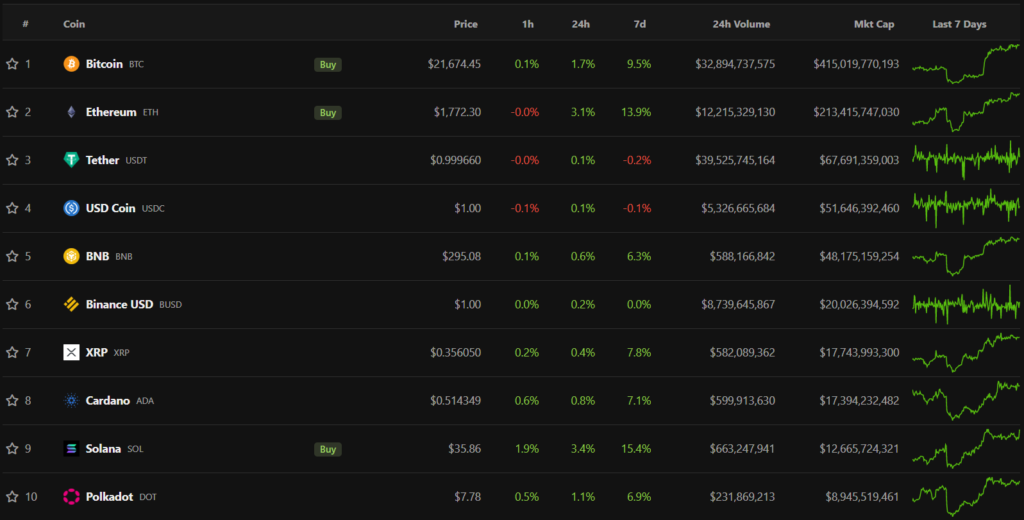Click the Binance USD logo
1024x520 pixels.
point(71,304)
